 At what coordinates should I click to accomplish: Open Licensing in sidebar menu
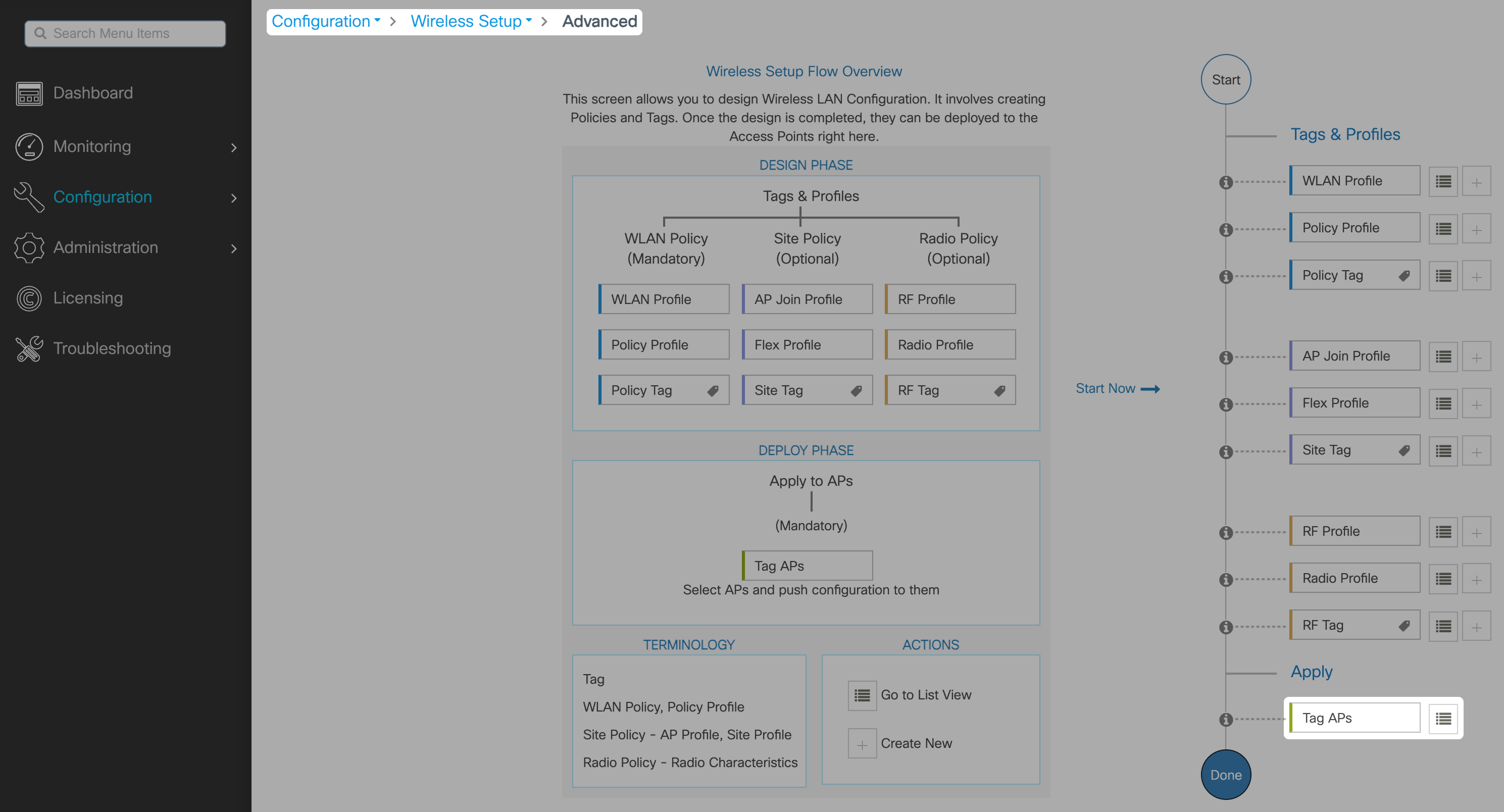[87, 298]
